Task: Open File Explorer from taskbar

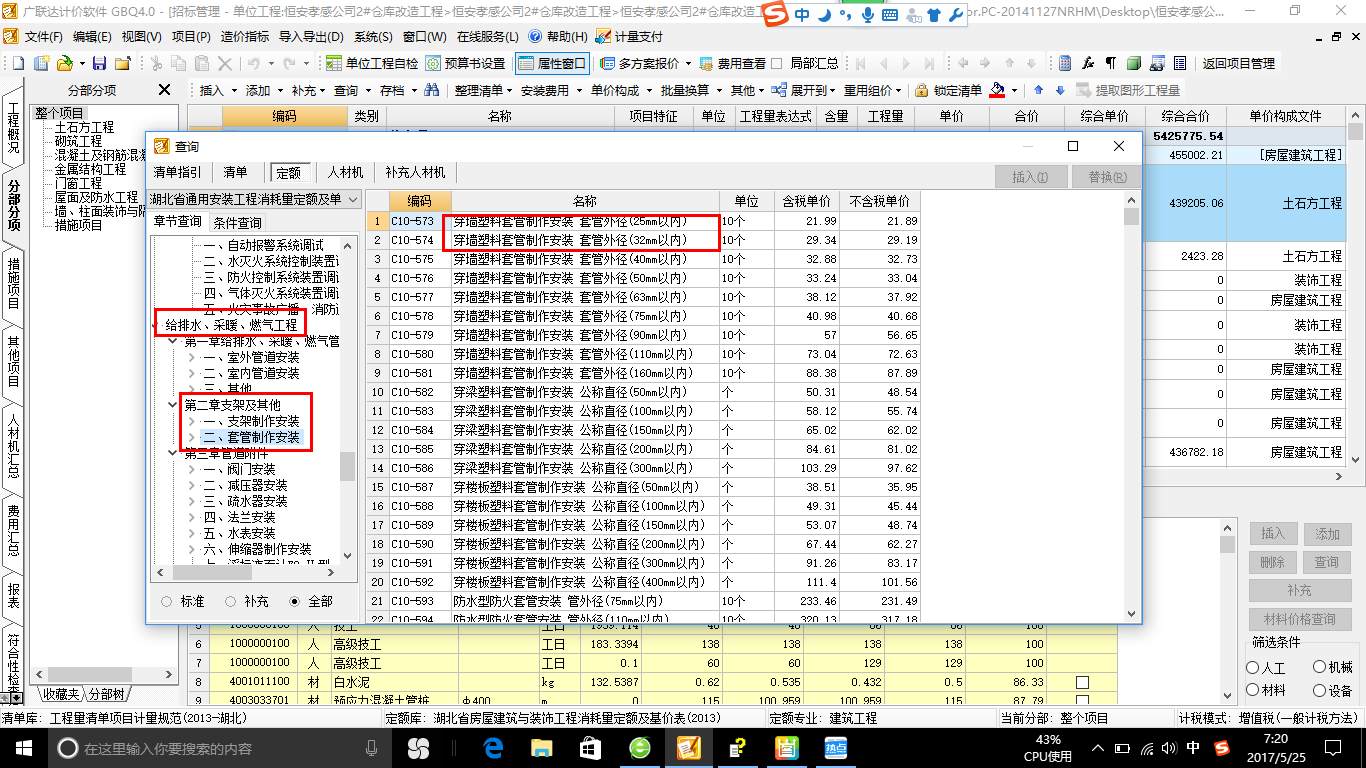Action: [541, 747]
